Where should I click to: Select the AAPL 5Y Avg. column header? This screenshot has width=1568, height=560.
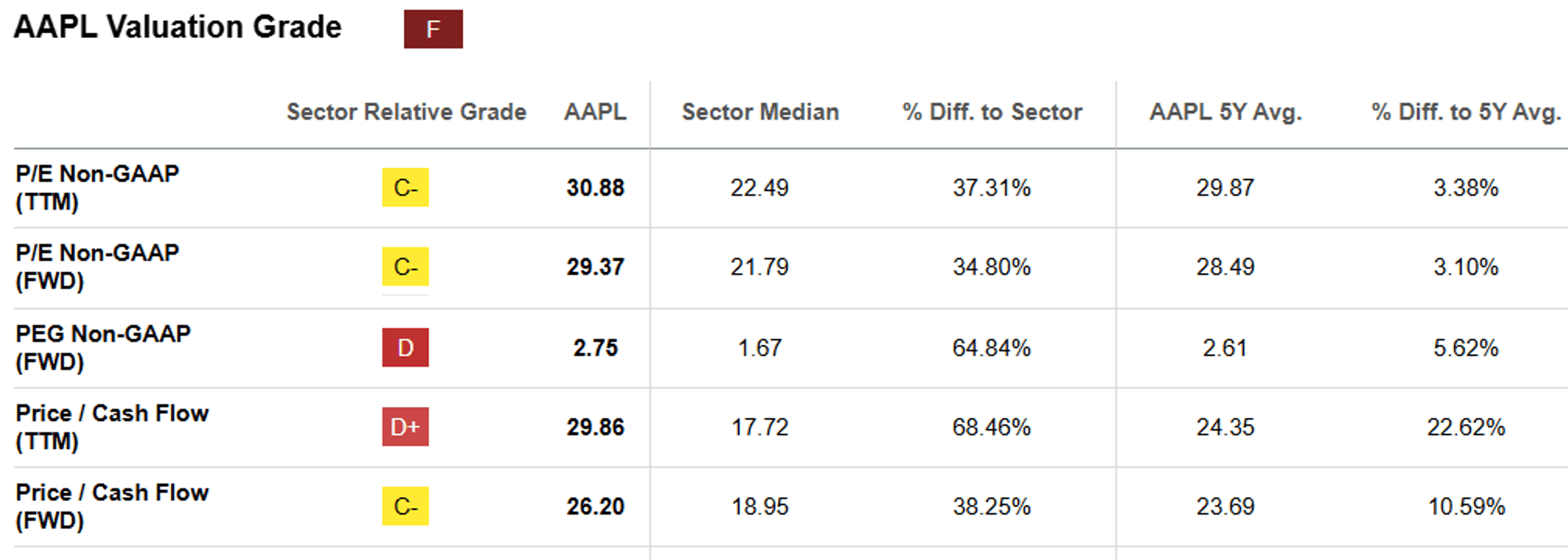pos(1225,112)
